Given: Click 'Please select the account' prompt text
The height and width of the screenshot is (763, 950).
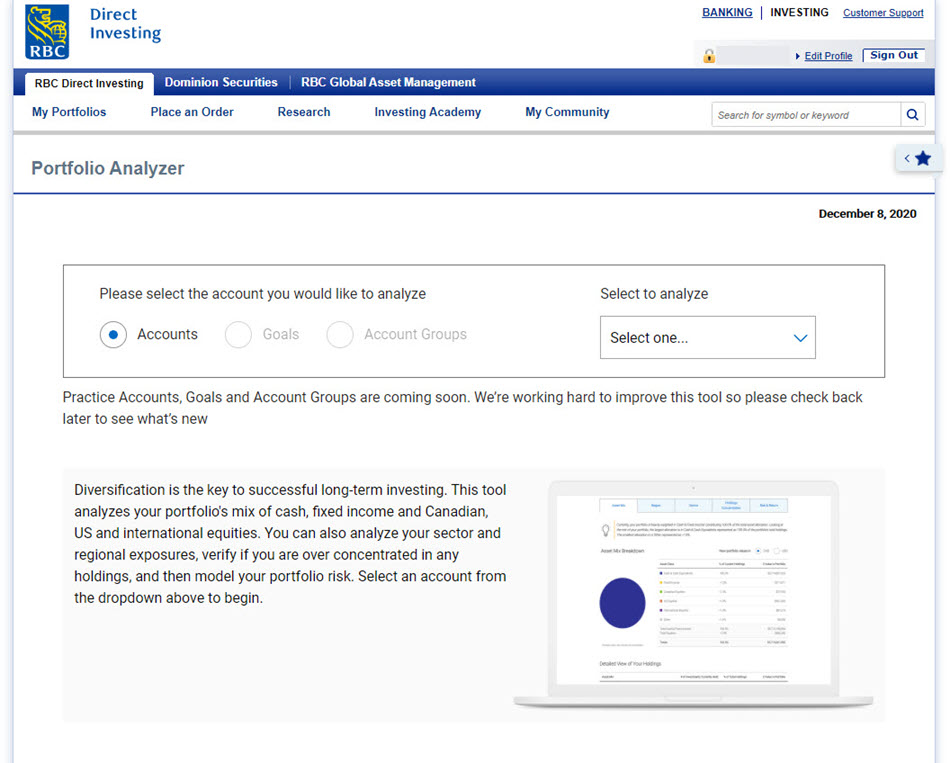Looking at the screenshot, I should 263,294.
